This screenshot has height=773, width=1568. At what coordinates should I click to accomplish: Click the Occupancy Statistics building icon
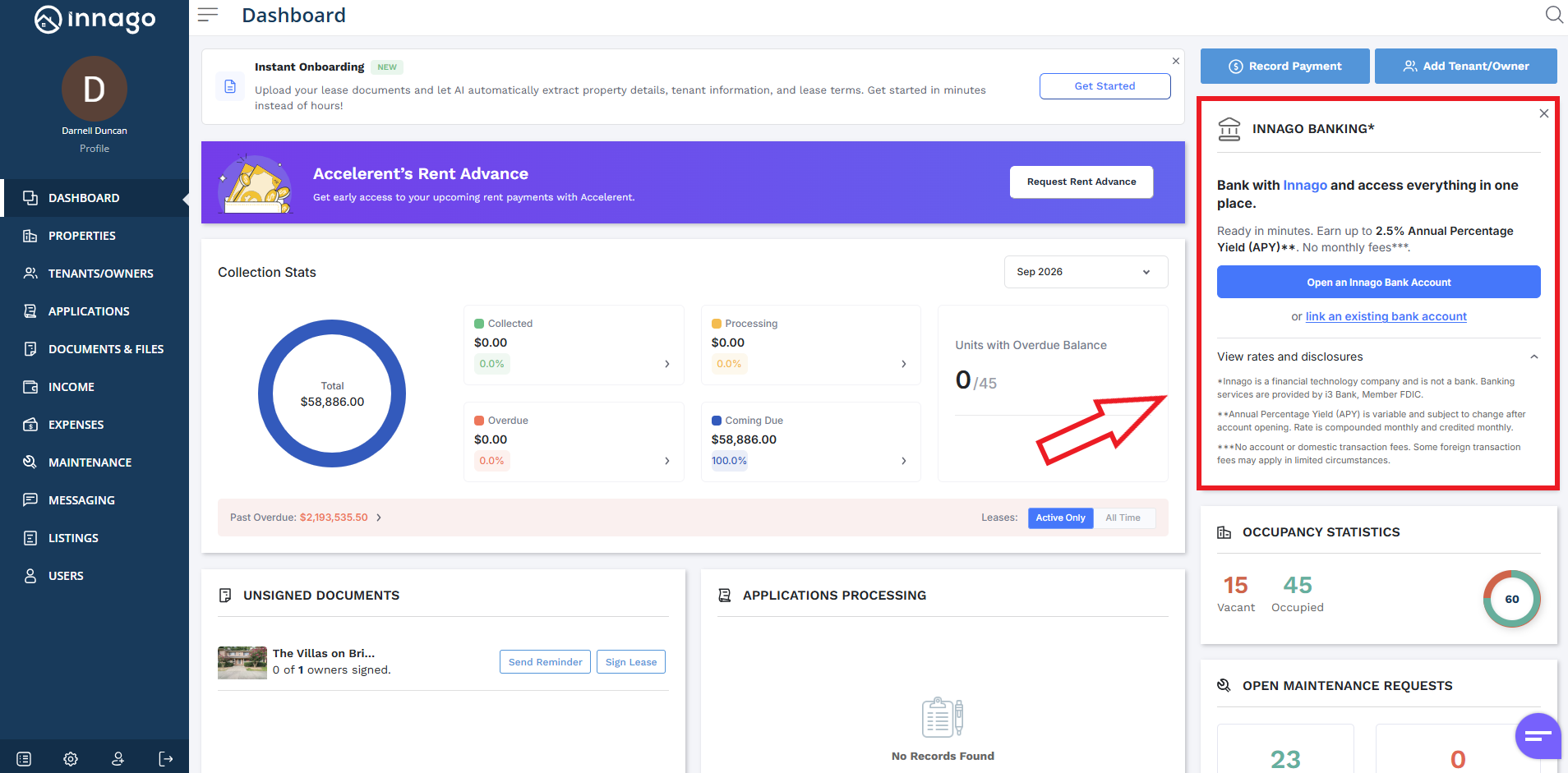click(1224, 532)
